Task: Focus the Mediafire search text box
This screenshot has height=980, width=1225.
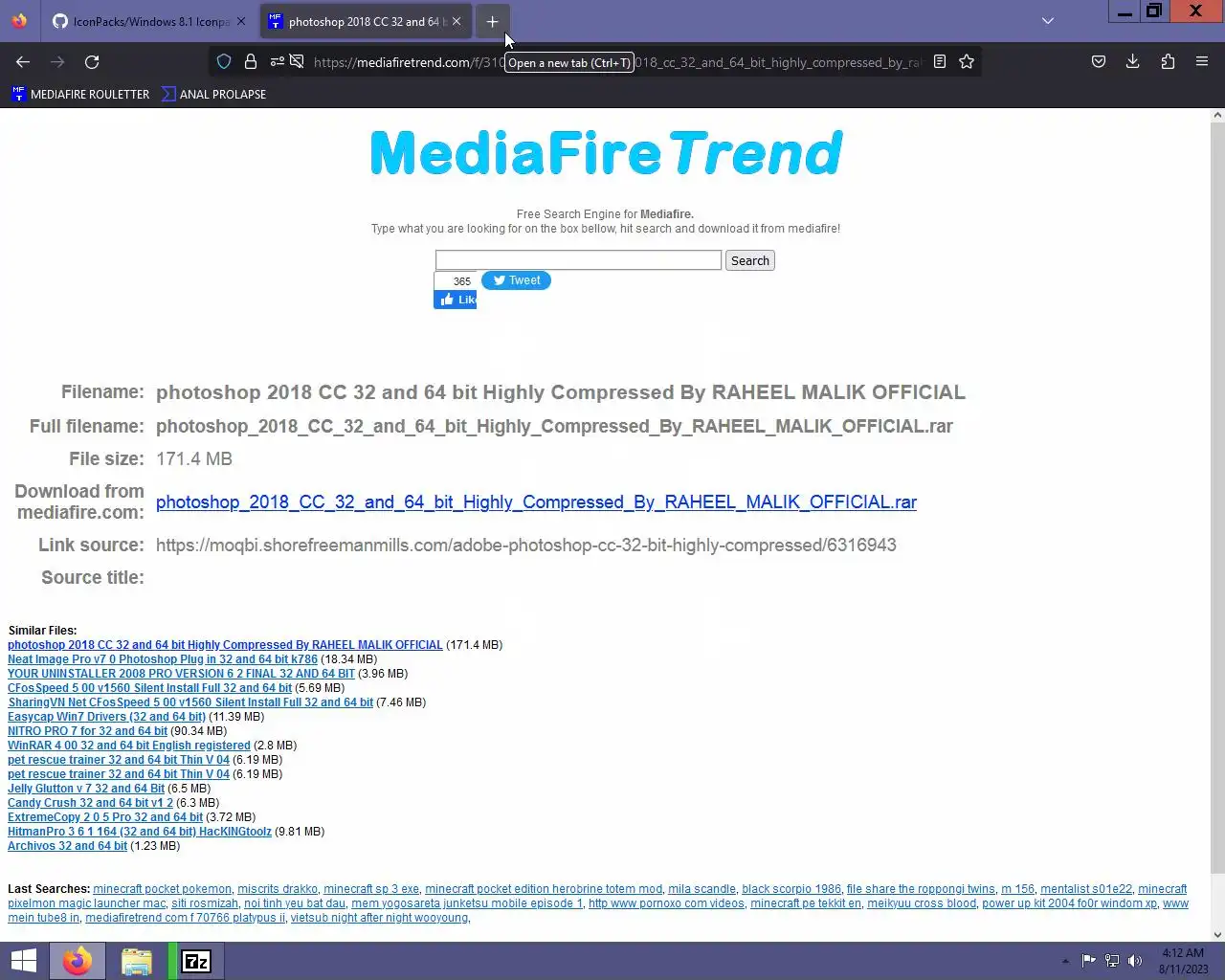Action: [578, 260]
